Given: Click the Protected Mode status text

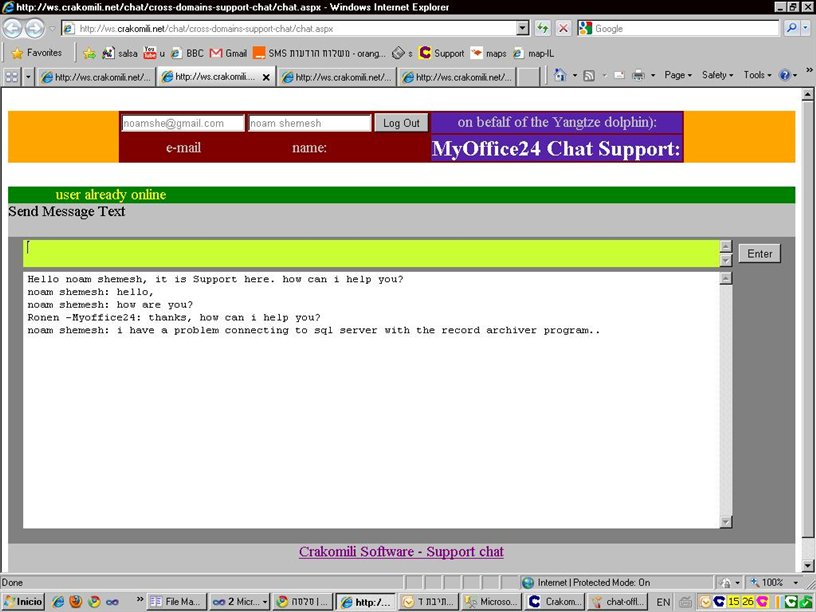Looking at the screenshot, I should pyautogui.click(x=594, y=582).
